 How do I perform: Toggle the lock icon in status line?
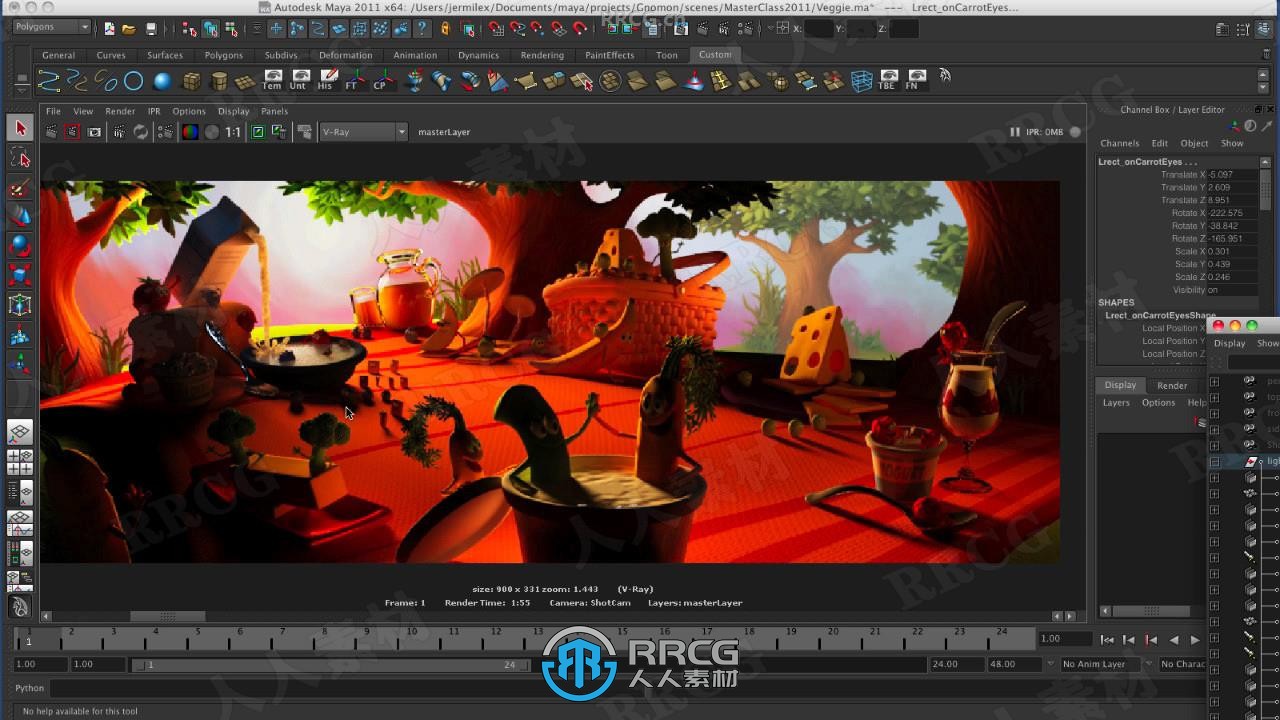[x=445, y=29]
